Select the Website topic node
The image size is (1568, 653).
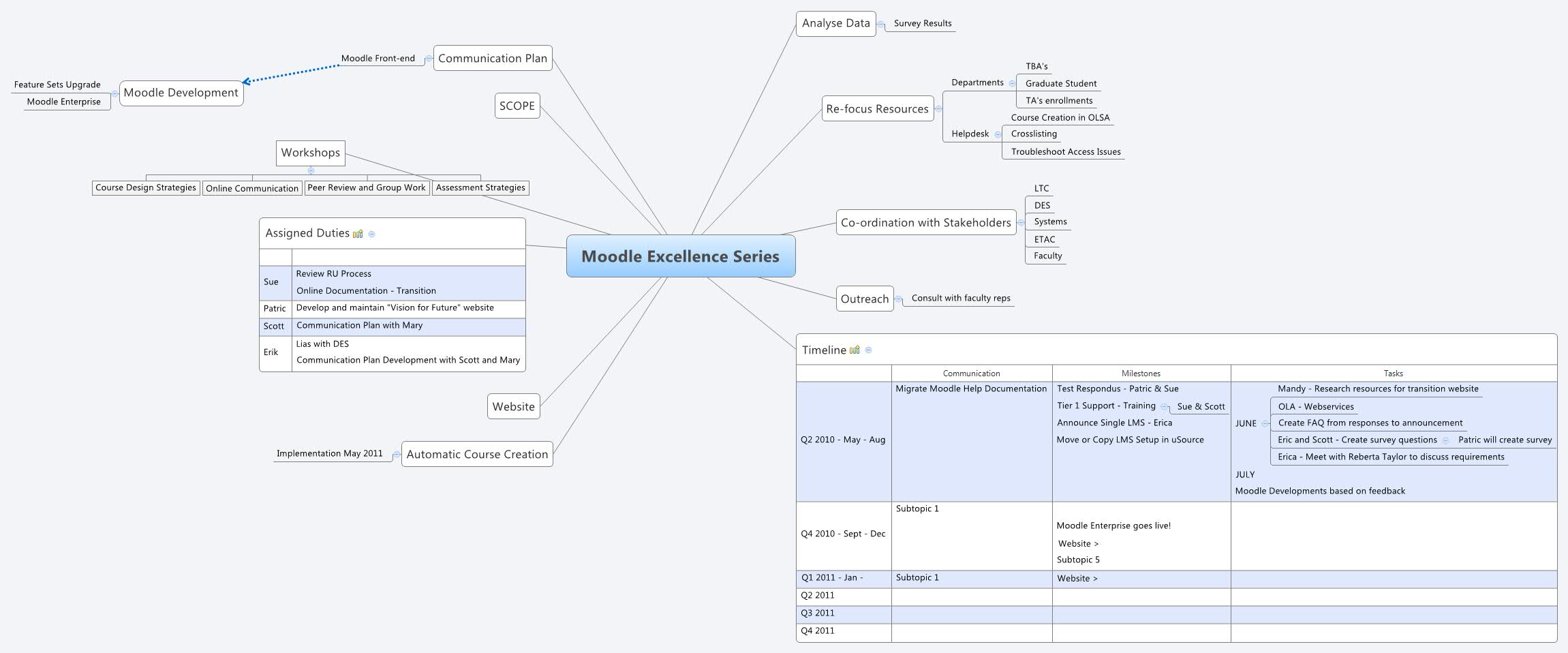click(x=513, y=406)
